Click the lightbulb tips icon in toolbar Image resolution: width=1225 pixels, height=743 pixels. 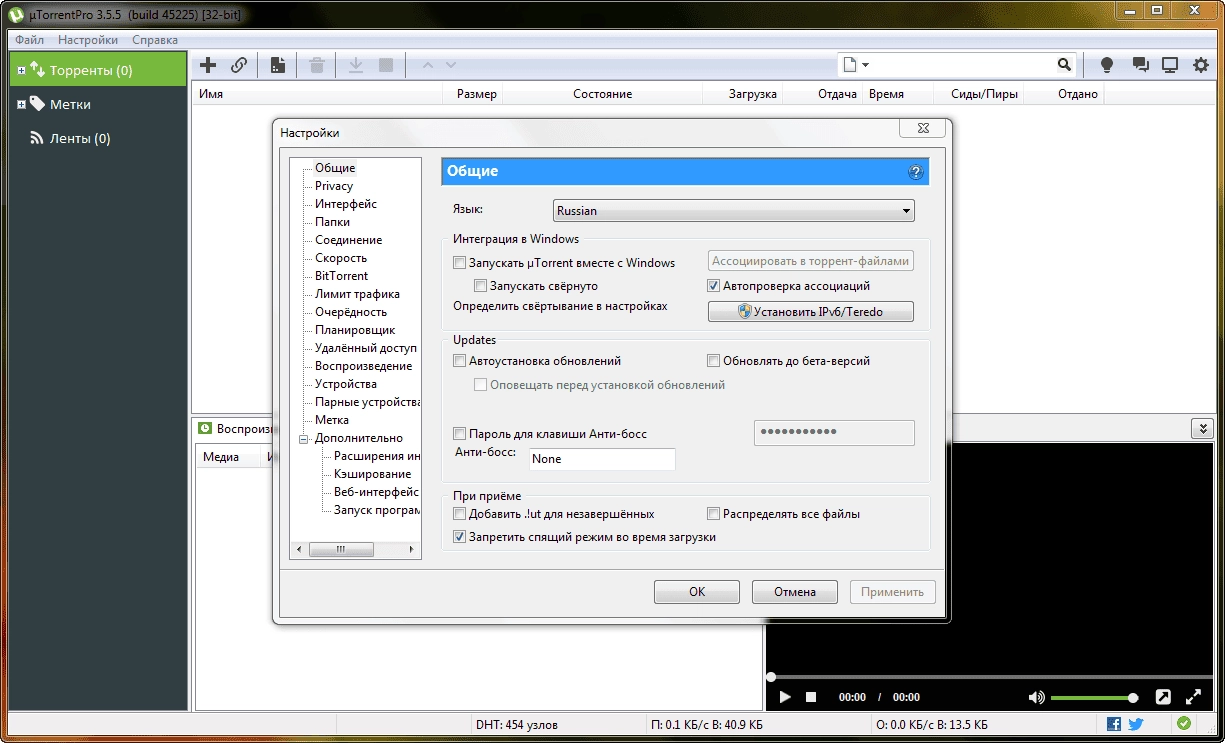pos(1107,65)
